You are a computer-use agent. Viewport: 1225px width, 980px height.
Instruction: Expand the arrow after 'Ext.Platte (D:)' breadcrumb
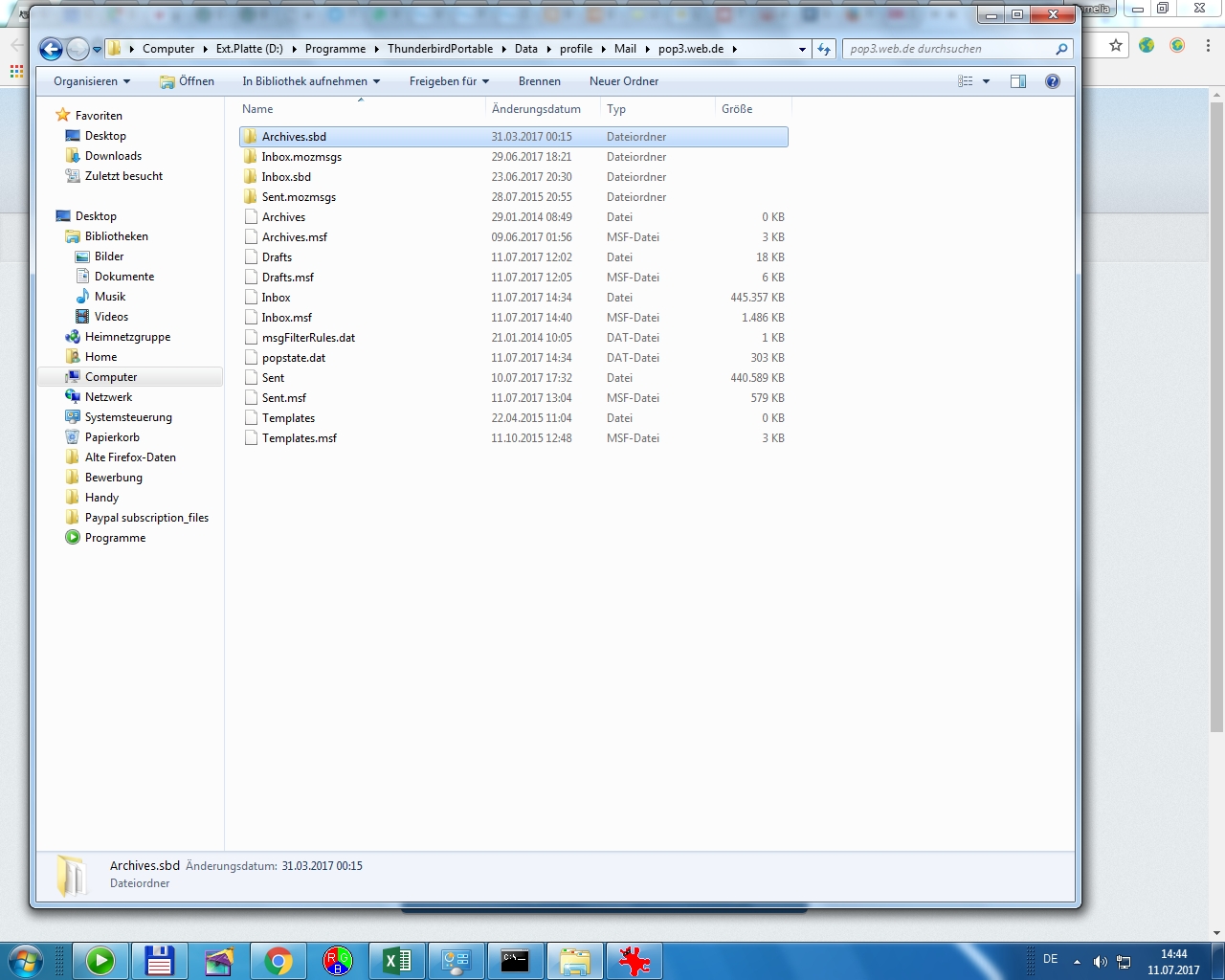294,49
